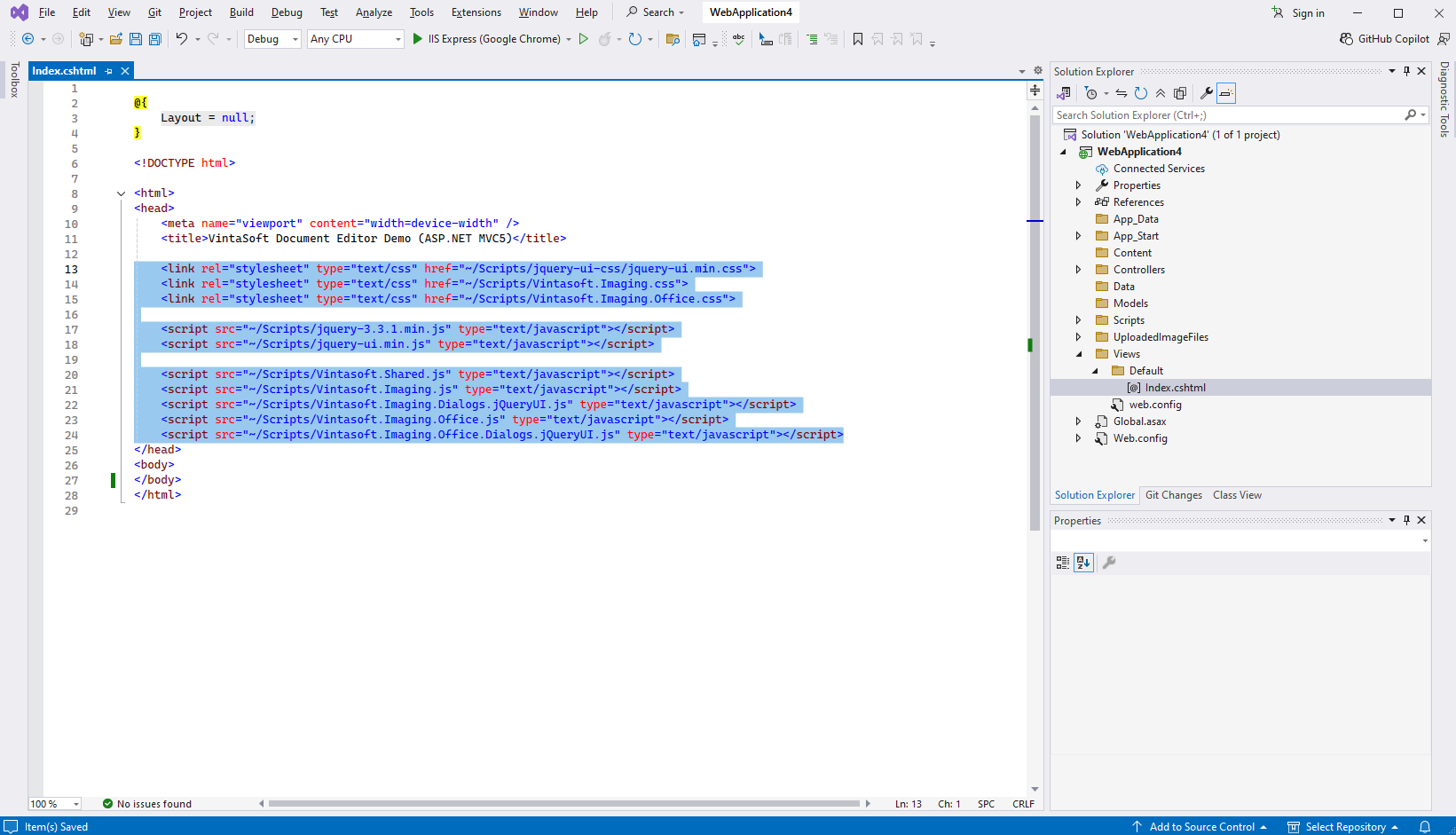Open the Any CPU platform dropdown
Viewport: 1456px width, 835px height.
(355, 39)
